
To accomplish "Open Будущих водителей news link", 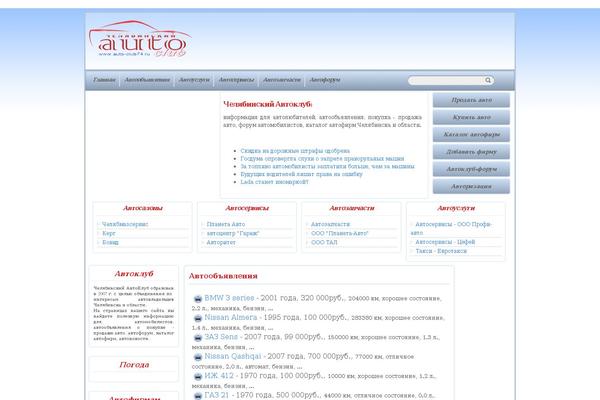I will click(302, 174).
